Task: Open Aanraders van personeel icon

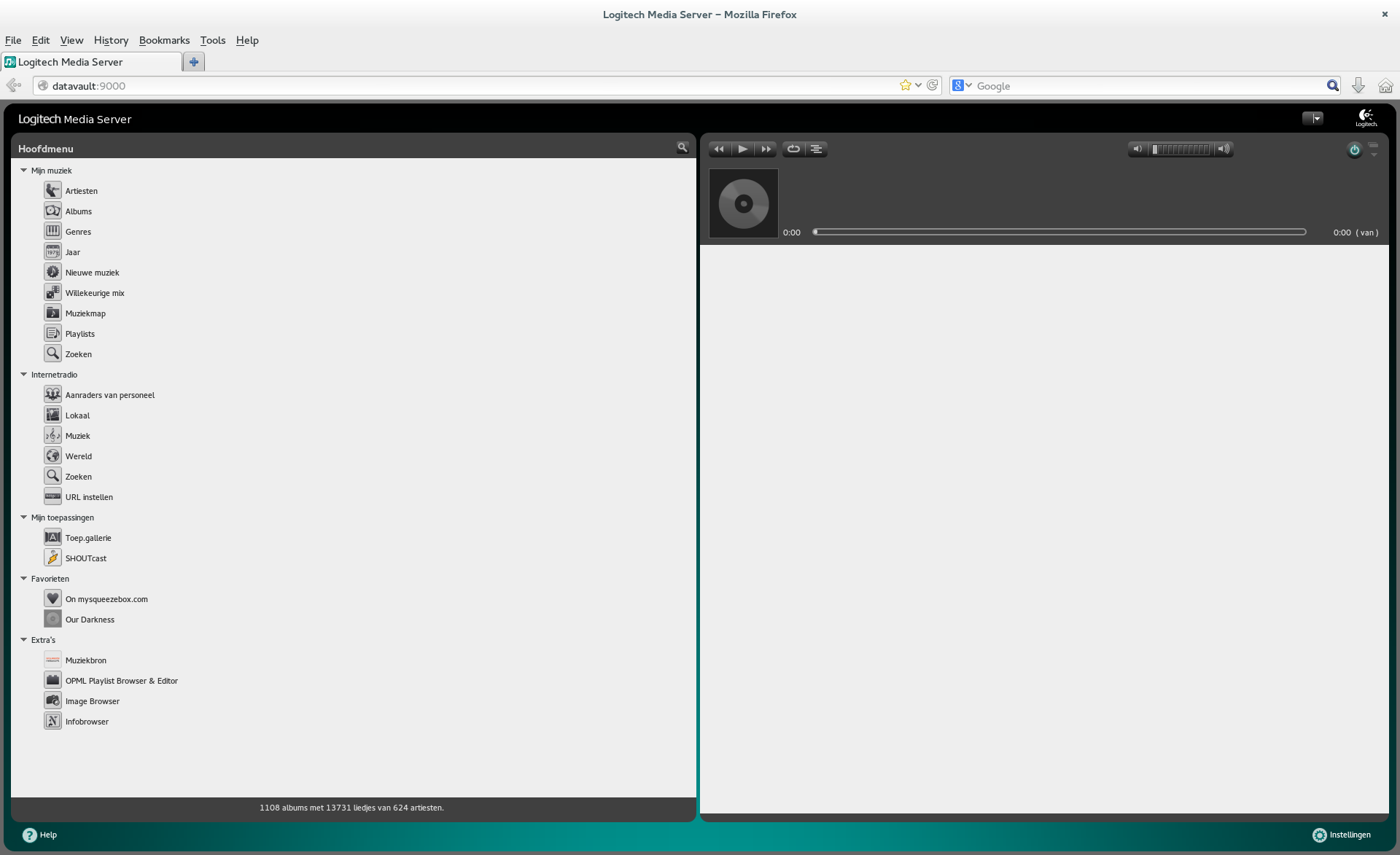Action: [52, 394]
